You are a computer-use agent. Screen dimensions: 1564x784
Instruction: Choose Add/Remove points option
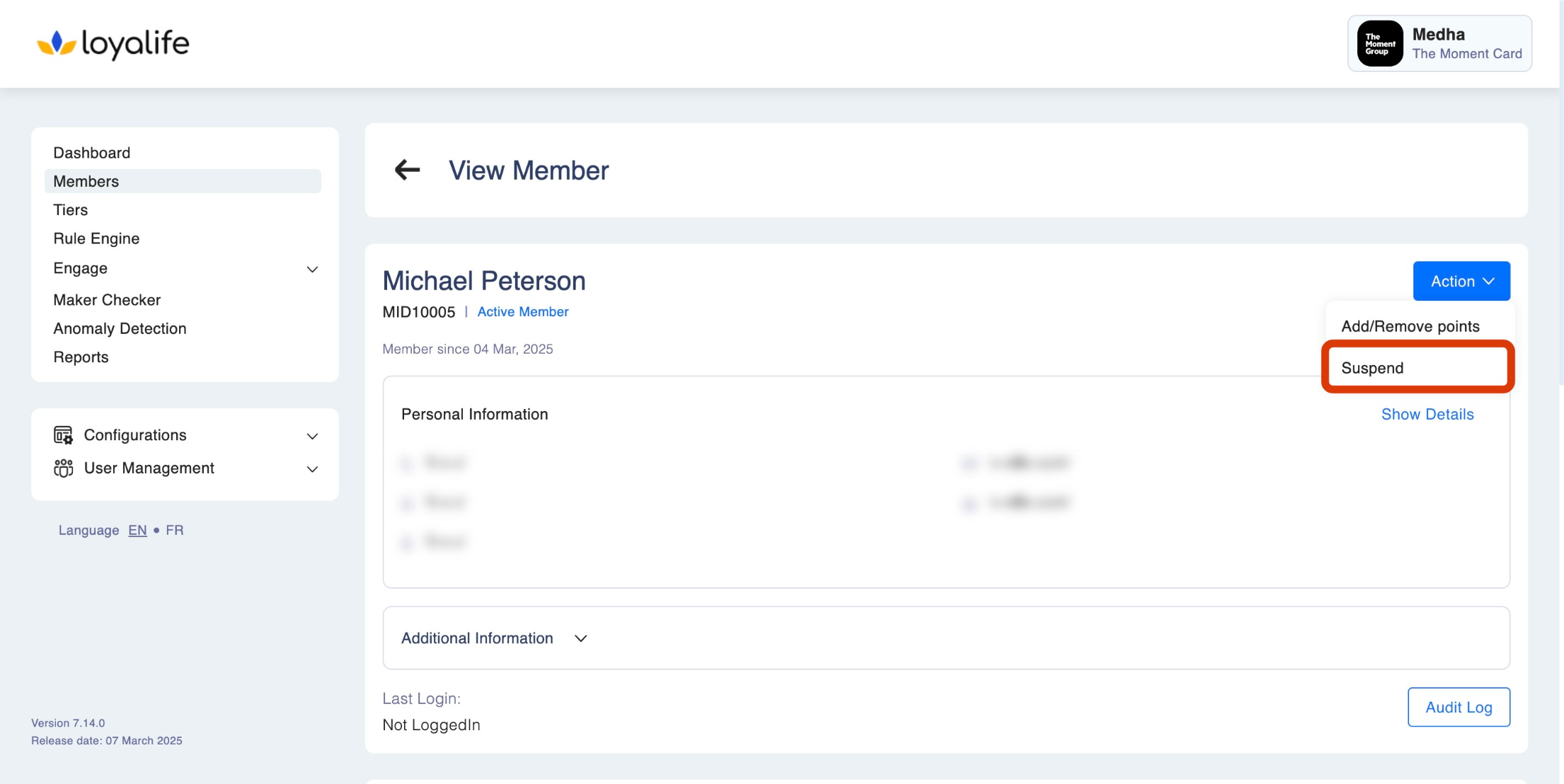coord(1410,326)
